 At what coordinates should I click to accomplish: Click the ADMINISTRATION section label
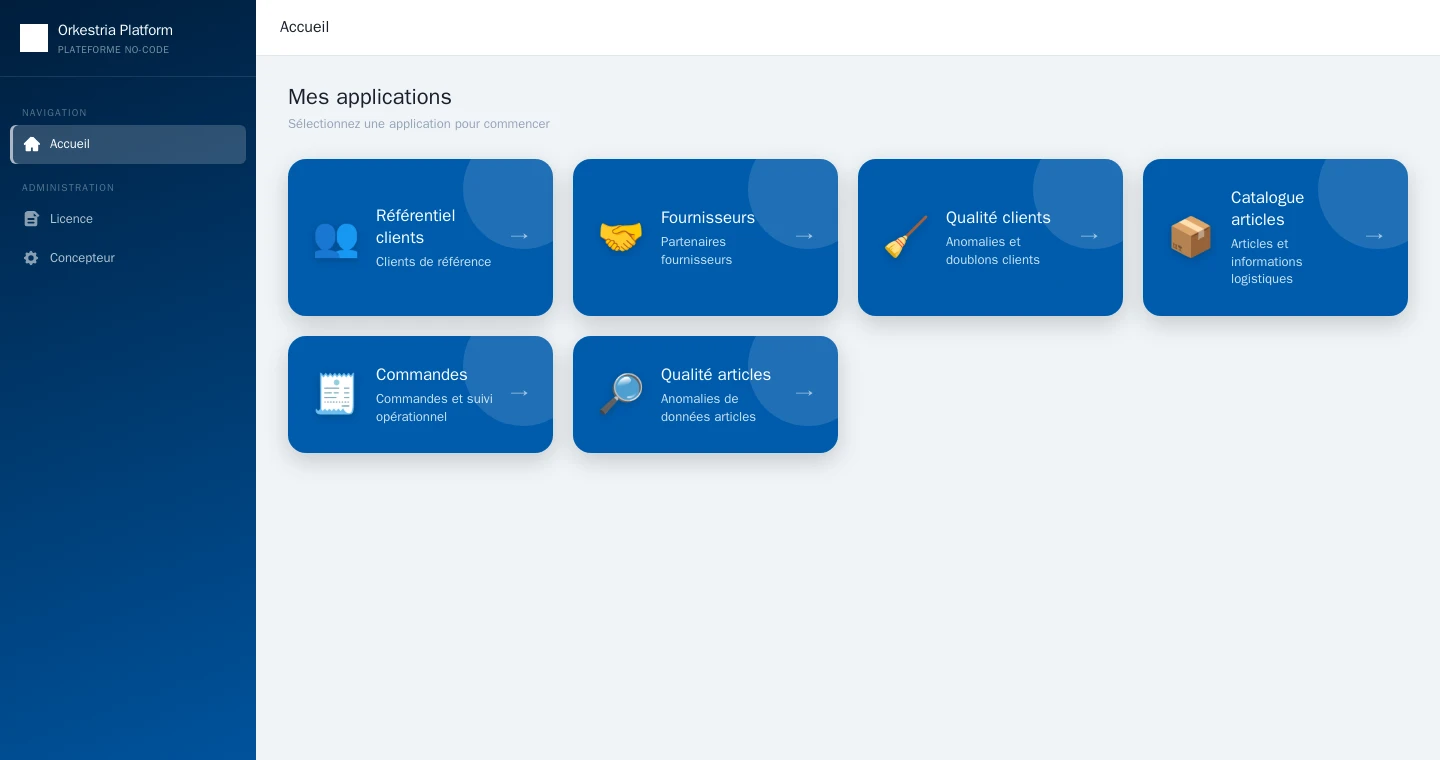tap(68, 188)
